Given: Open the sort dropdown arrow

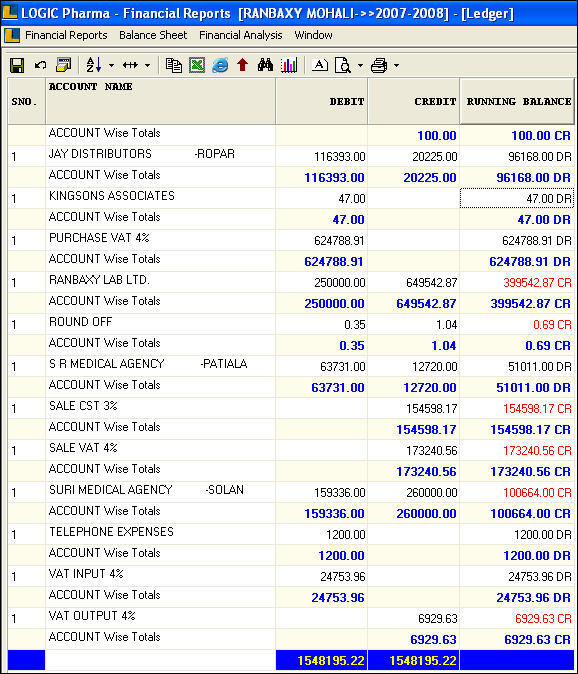Looking at the screenshot, I should pos(111,66).
